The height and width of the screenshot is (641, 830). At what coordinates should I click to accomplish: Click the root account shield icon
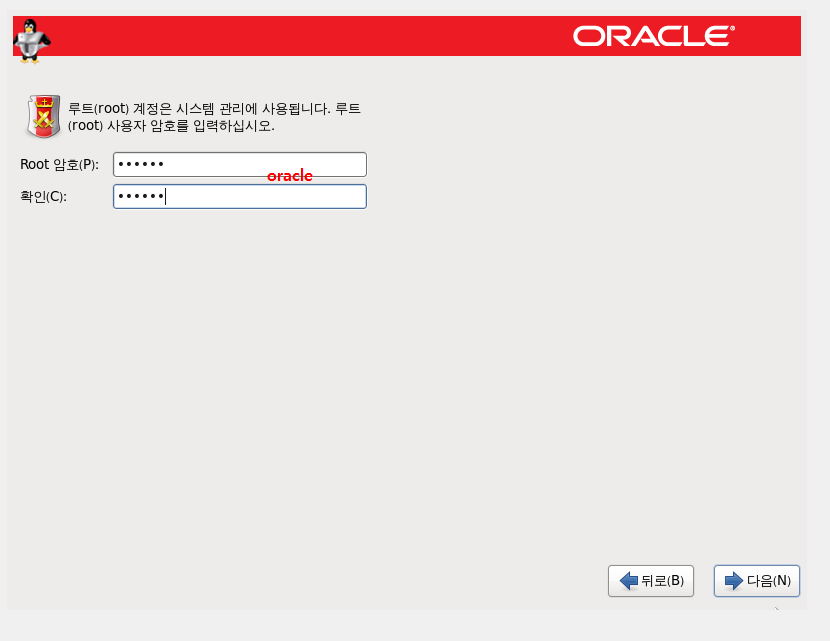coord(44,116)
